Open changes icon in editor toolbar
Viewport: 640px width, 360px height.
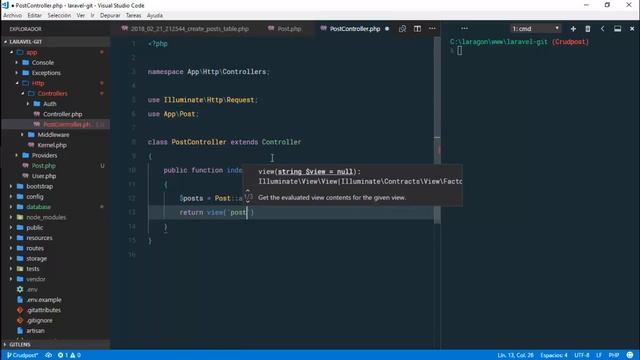[402, 29]
